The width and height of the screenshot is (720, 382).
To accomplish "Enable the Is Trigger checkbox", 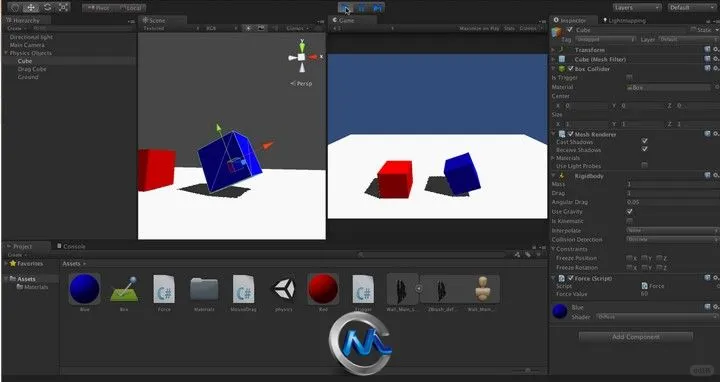I will point(630,78).
